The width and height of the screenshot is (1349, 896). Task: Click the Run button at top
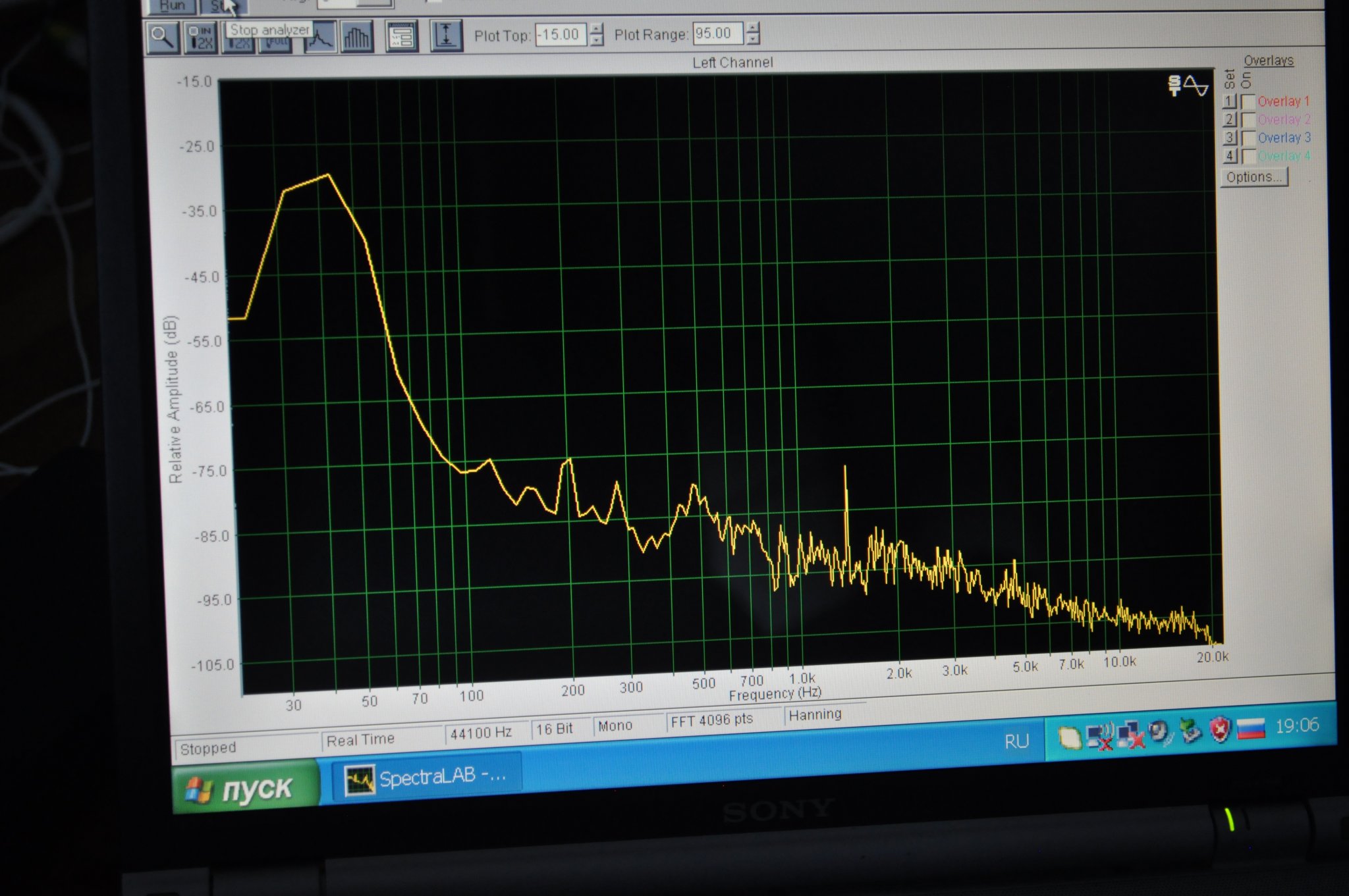(173, 6)
